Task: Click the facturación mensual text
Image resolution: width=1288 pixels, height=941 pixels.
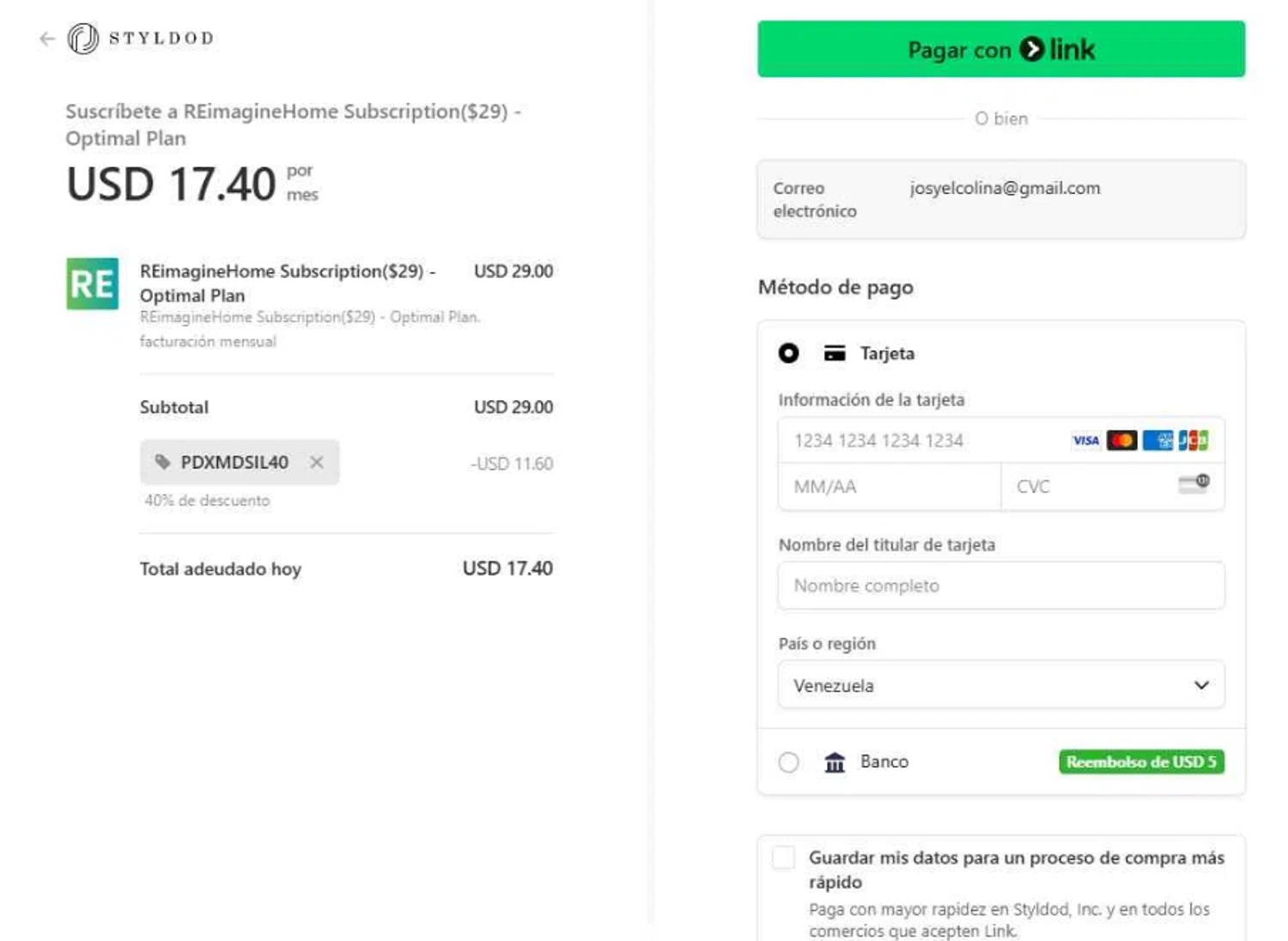Action: click(x=208, y=342)
